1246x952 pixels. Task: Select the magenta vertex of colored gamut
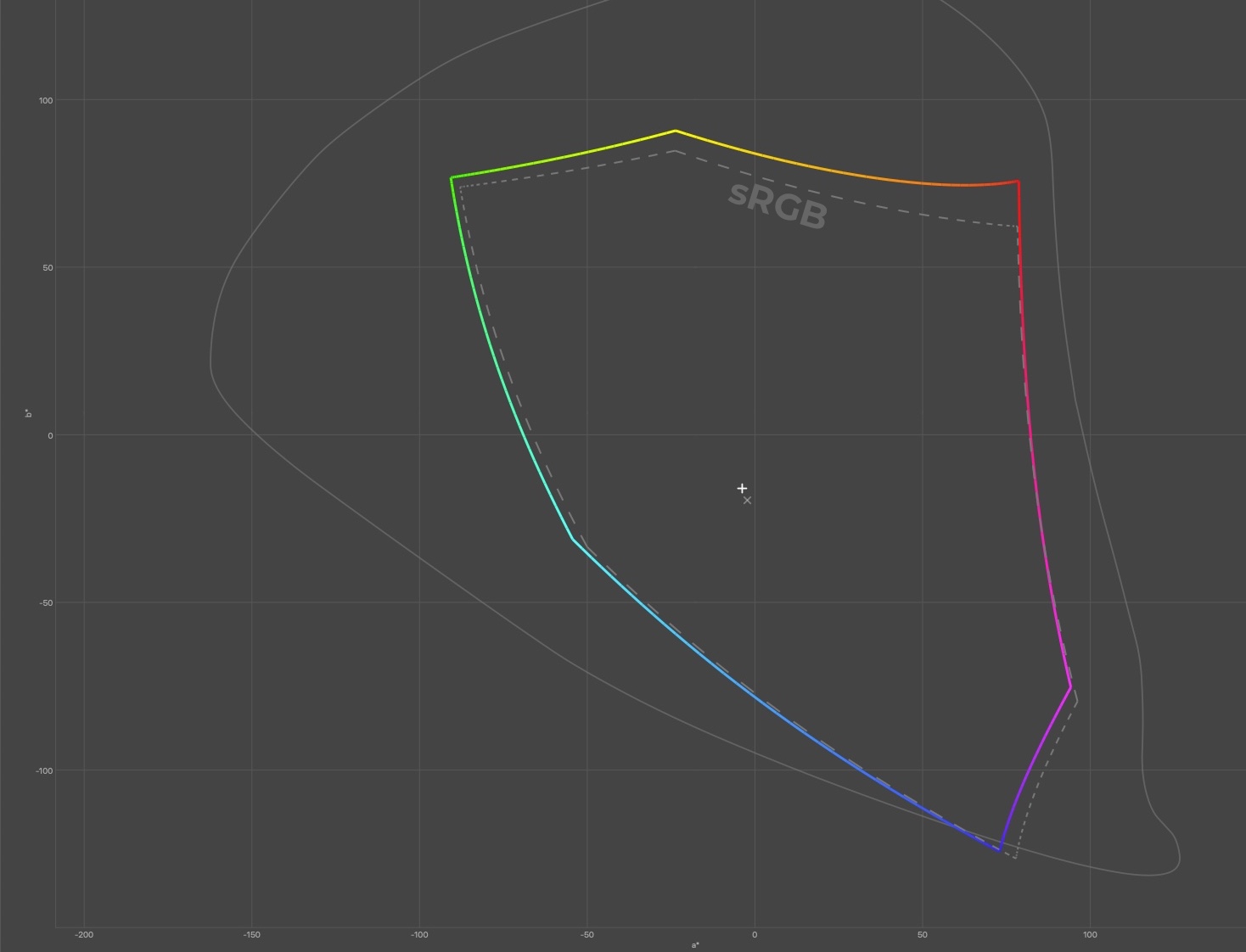pos(1070,686)
